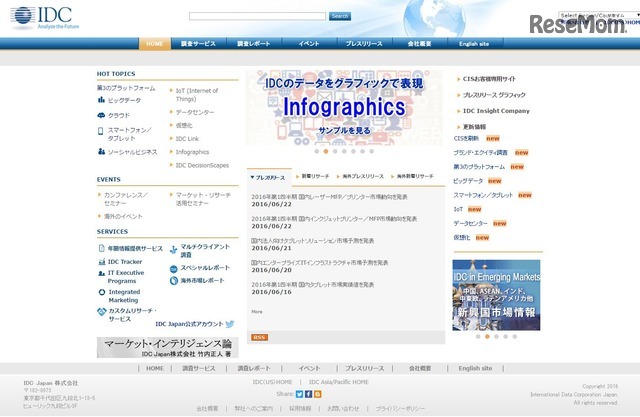Open the 国内タブレットソリューション市場予測 press release
Screen dimensions: 640x417
click(313, 241)
